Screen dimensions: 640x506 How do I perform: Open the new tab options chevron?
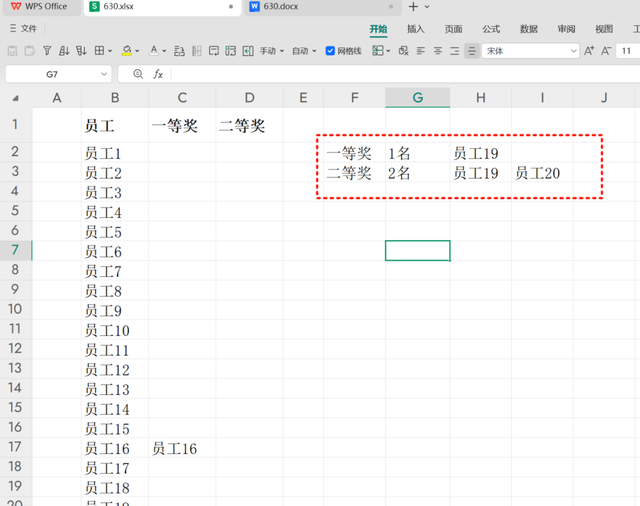coord(427,7)
